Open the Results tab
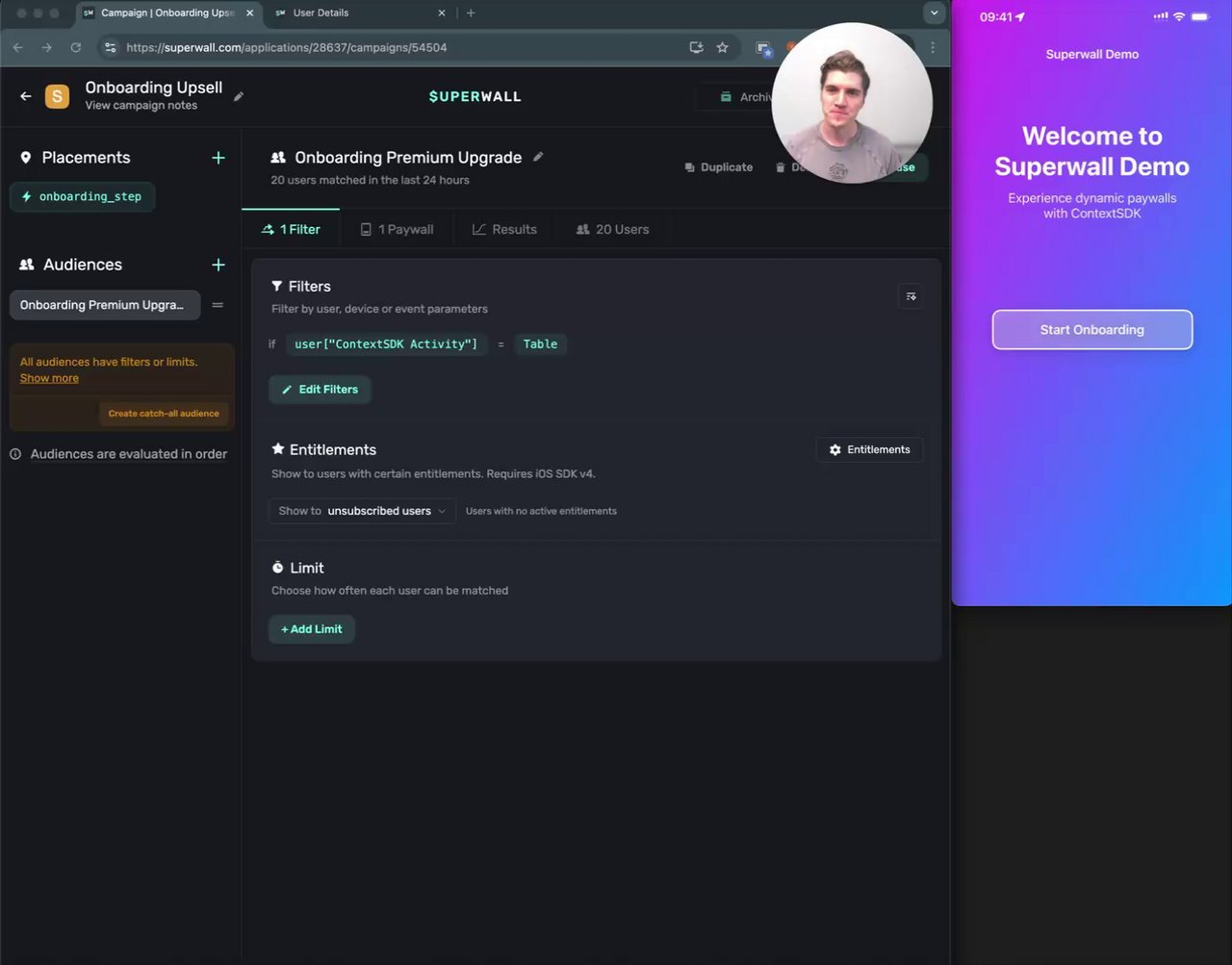 (504, 229)
